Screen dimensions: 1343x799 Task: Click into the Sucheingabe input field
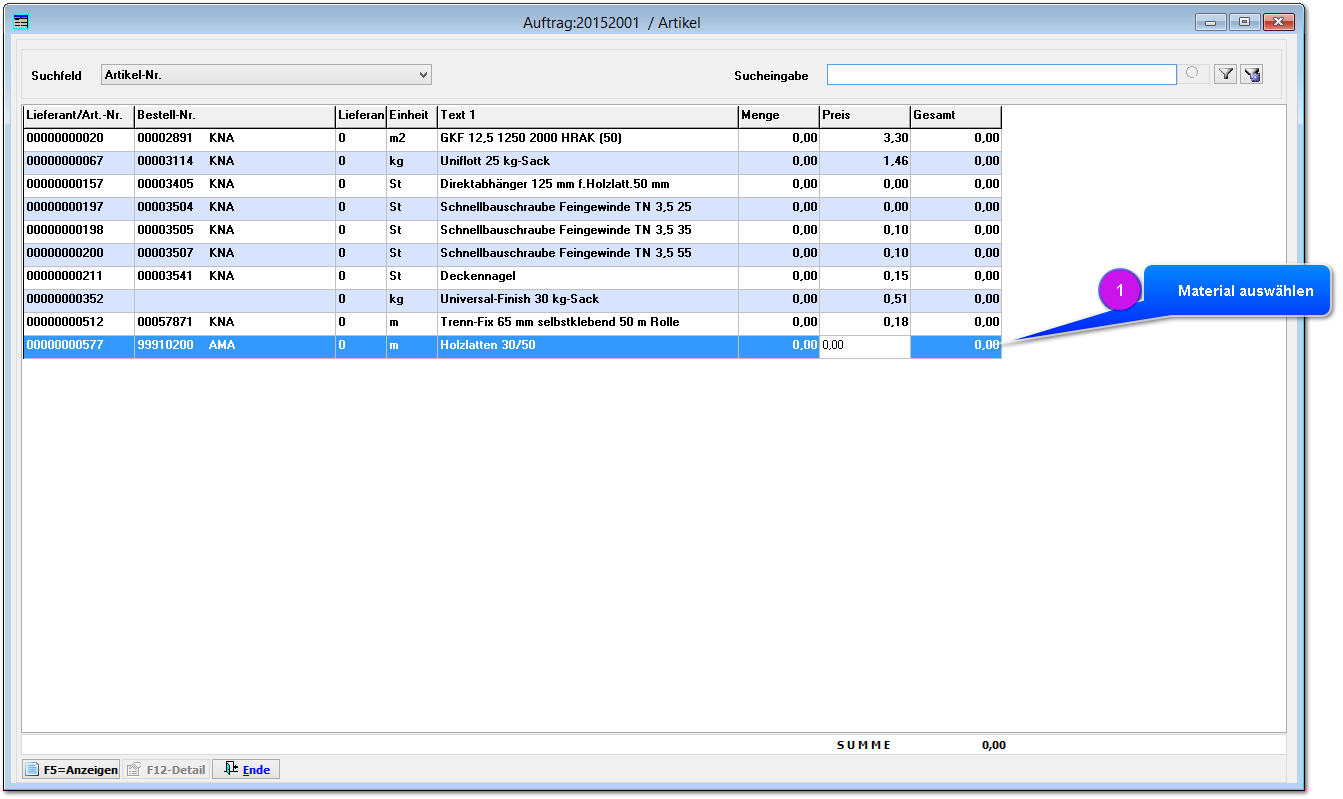click(1001, 75)
